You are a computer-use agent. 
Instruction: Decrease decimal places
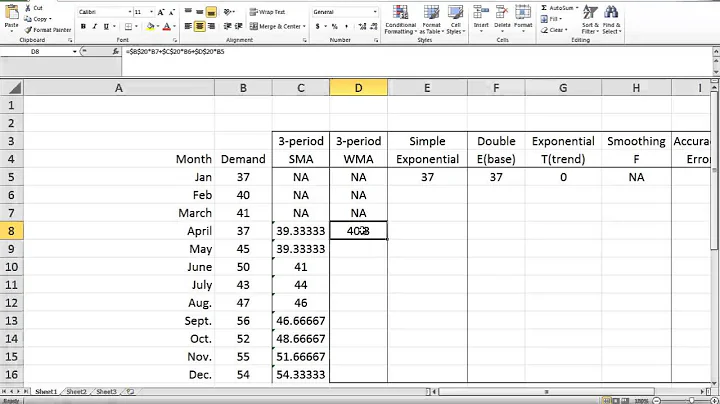point(374,27)
